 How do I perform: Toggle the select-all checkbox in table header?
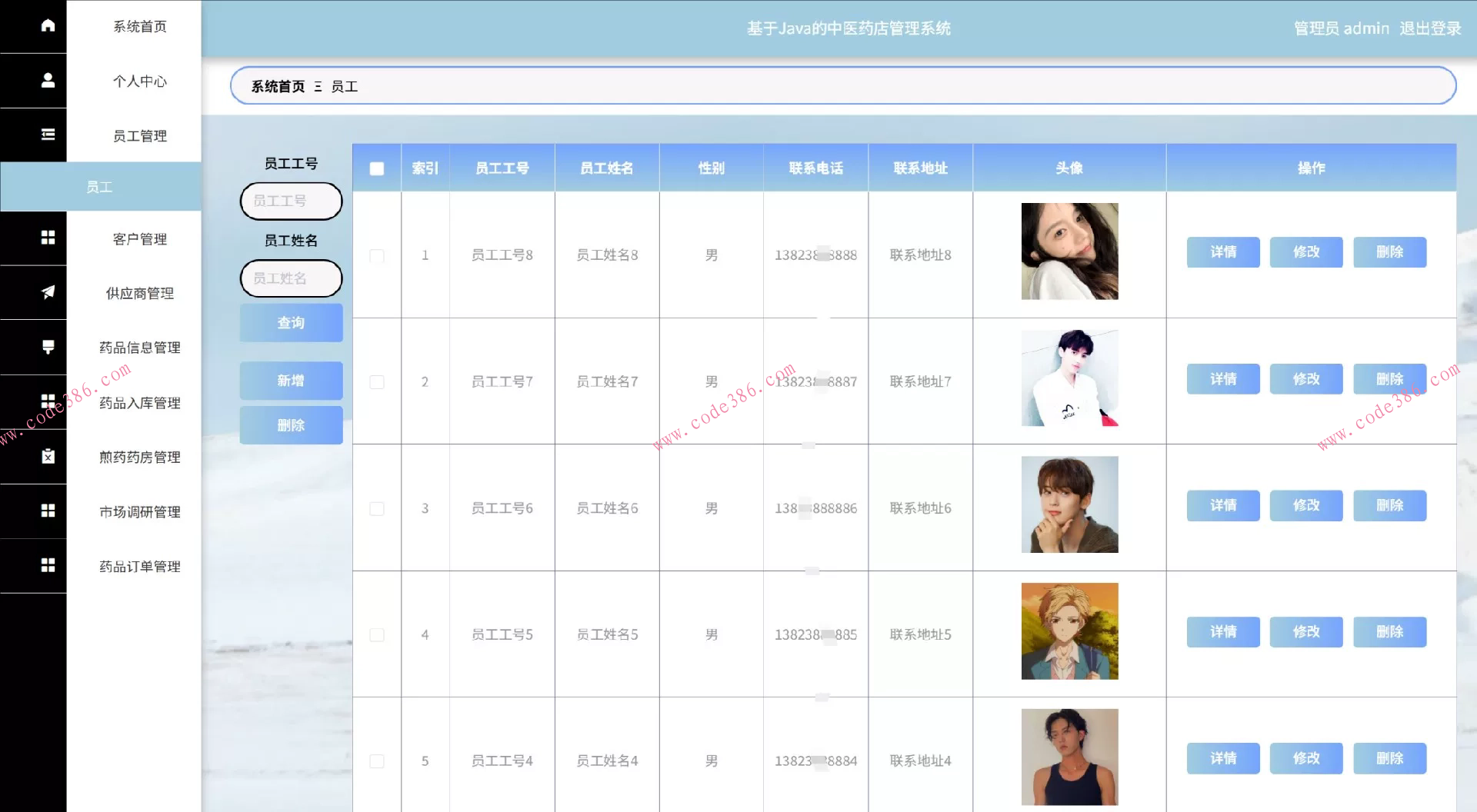click(377, 168)
